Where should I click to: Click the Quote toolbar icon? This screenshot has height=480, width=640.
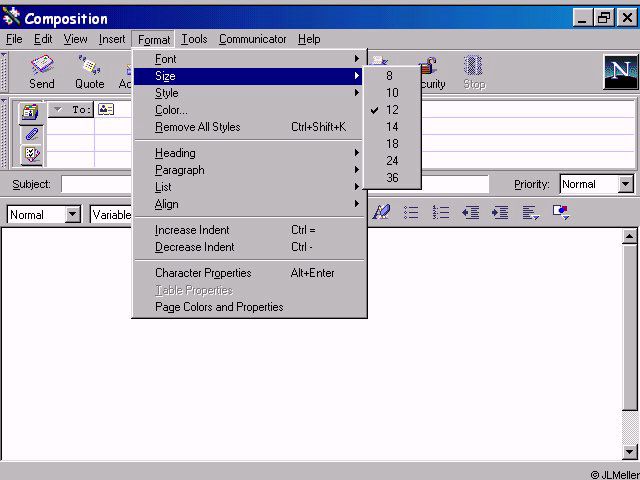click(89, 71)
